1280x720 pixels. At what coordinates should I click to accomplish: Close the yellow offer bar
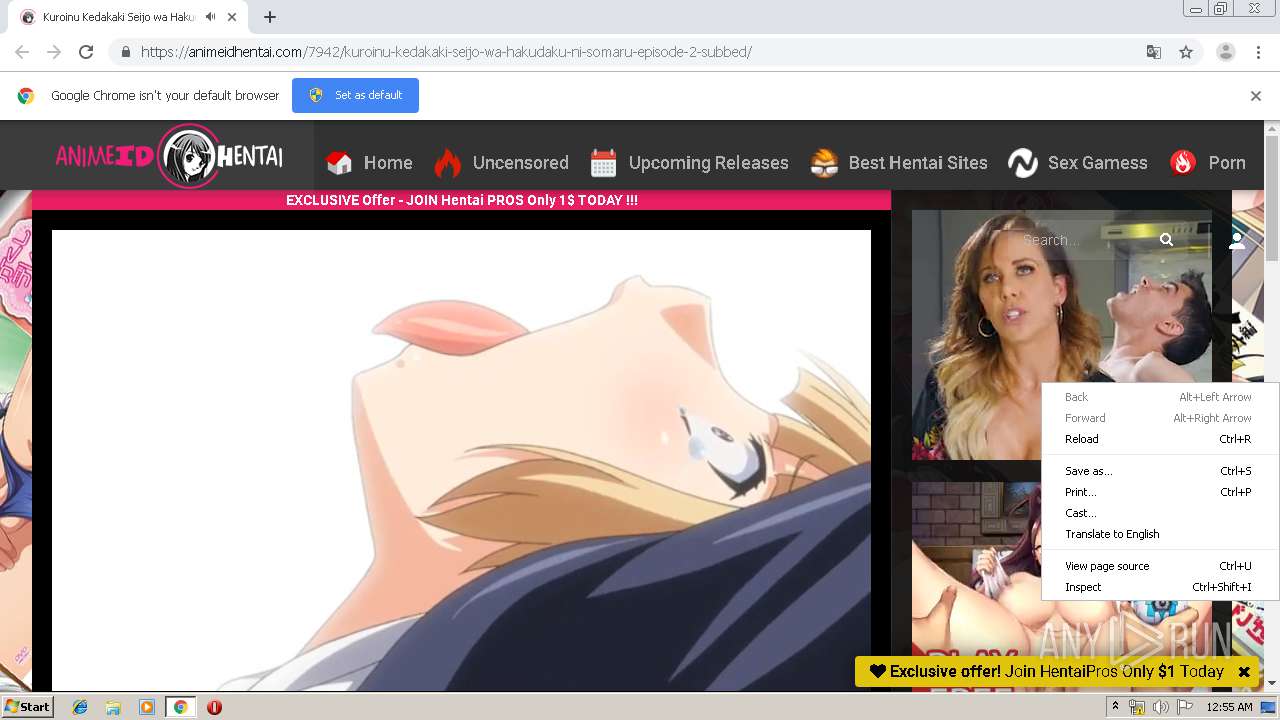pyautogui.click(x=1244, y=672)
